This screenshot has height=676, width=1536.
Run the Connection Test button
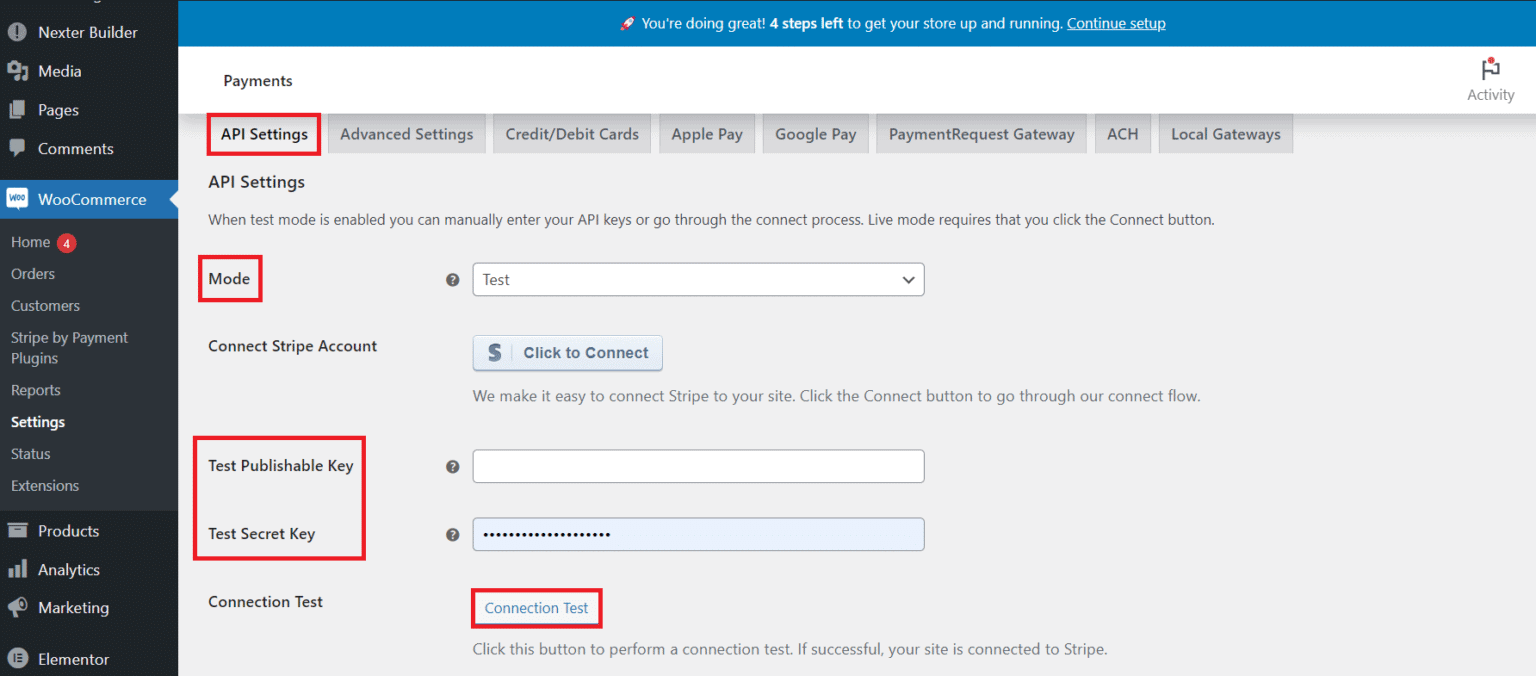tap(536, 608)
